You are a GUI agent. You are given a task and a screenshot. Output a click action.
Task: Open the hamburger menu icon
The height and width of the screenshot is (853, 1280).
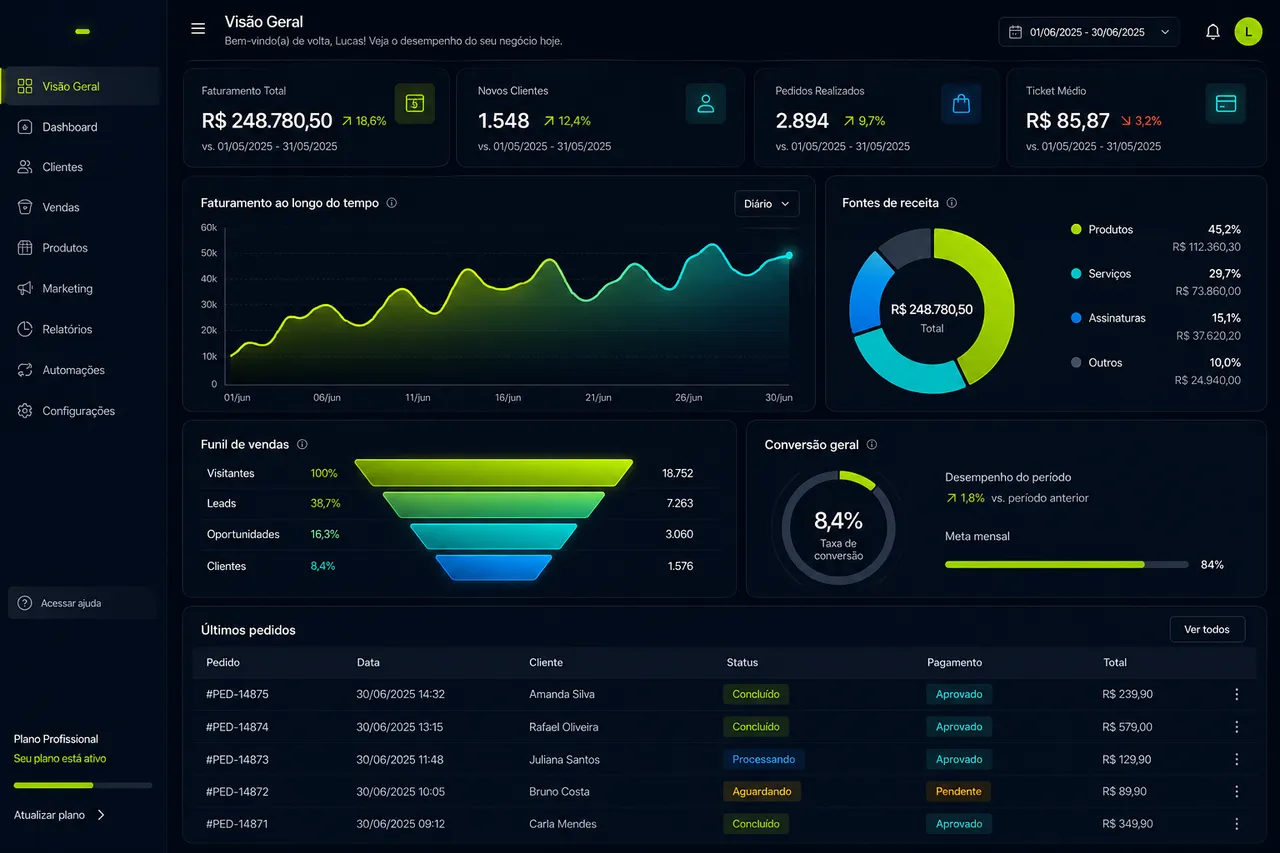coord(198,29)
